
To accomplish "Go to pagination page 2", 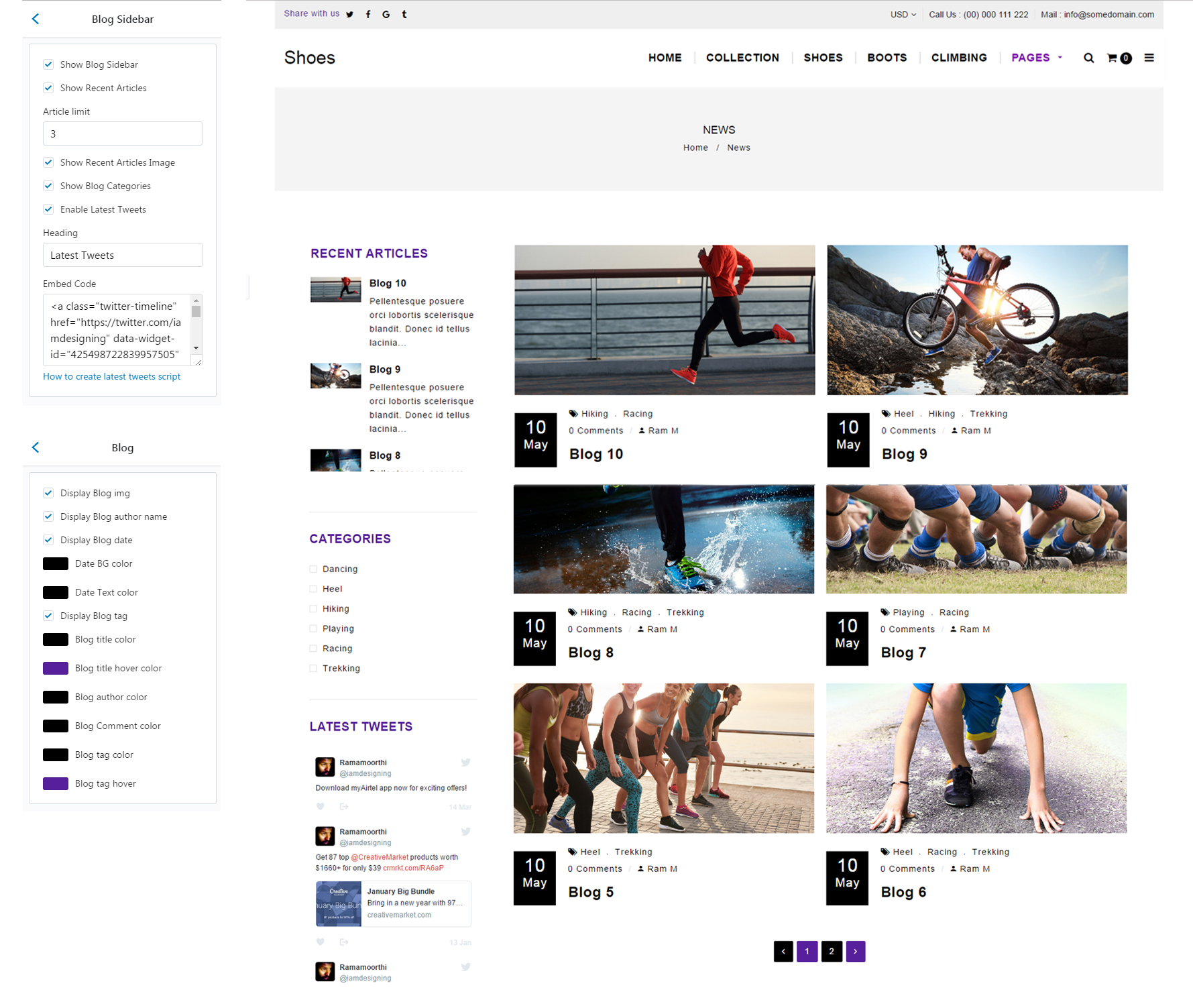I will pyautogui.click(x=831, y=951).
